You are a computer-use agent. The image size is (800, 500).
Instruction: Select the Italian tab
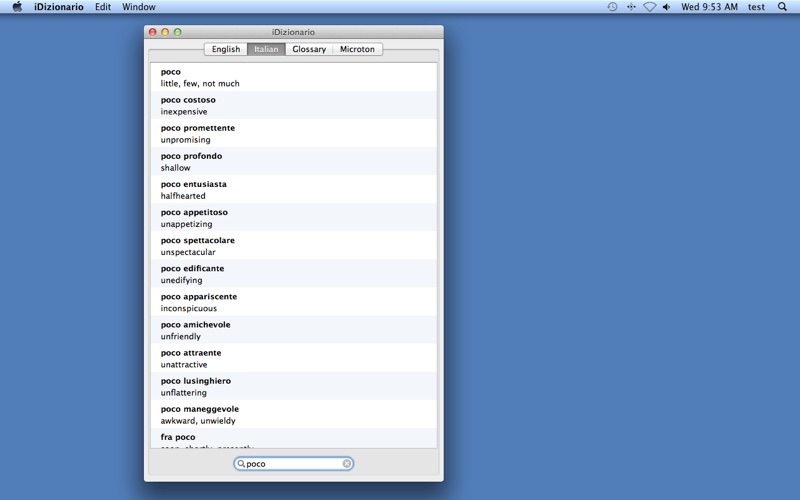266,49
